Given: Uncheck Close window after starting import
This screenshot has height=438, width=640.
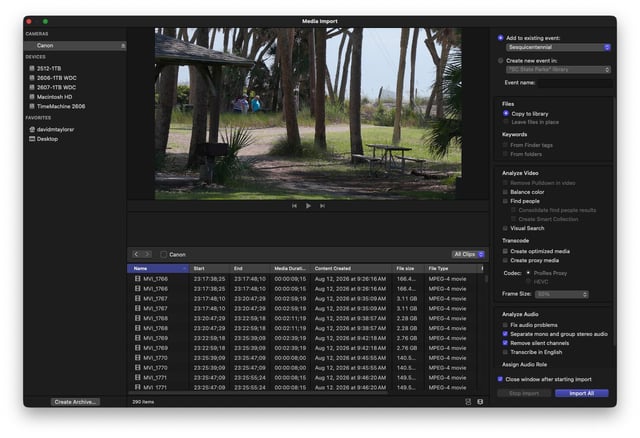Looking at the screenshot, I should coord(500,379).
